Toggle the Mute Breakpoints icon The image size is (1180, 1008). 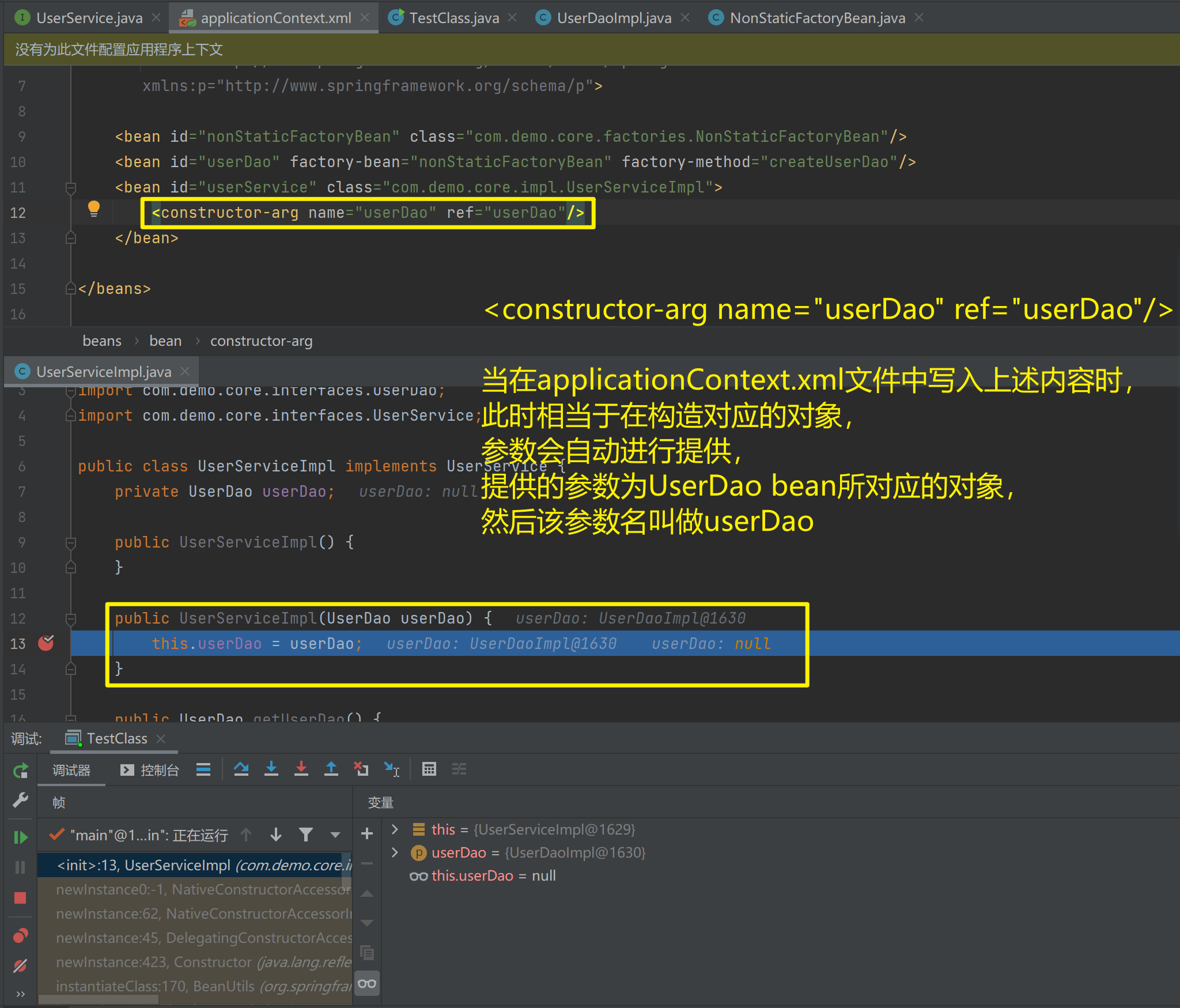tap(20, 966)
